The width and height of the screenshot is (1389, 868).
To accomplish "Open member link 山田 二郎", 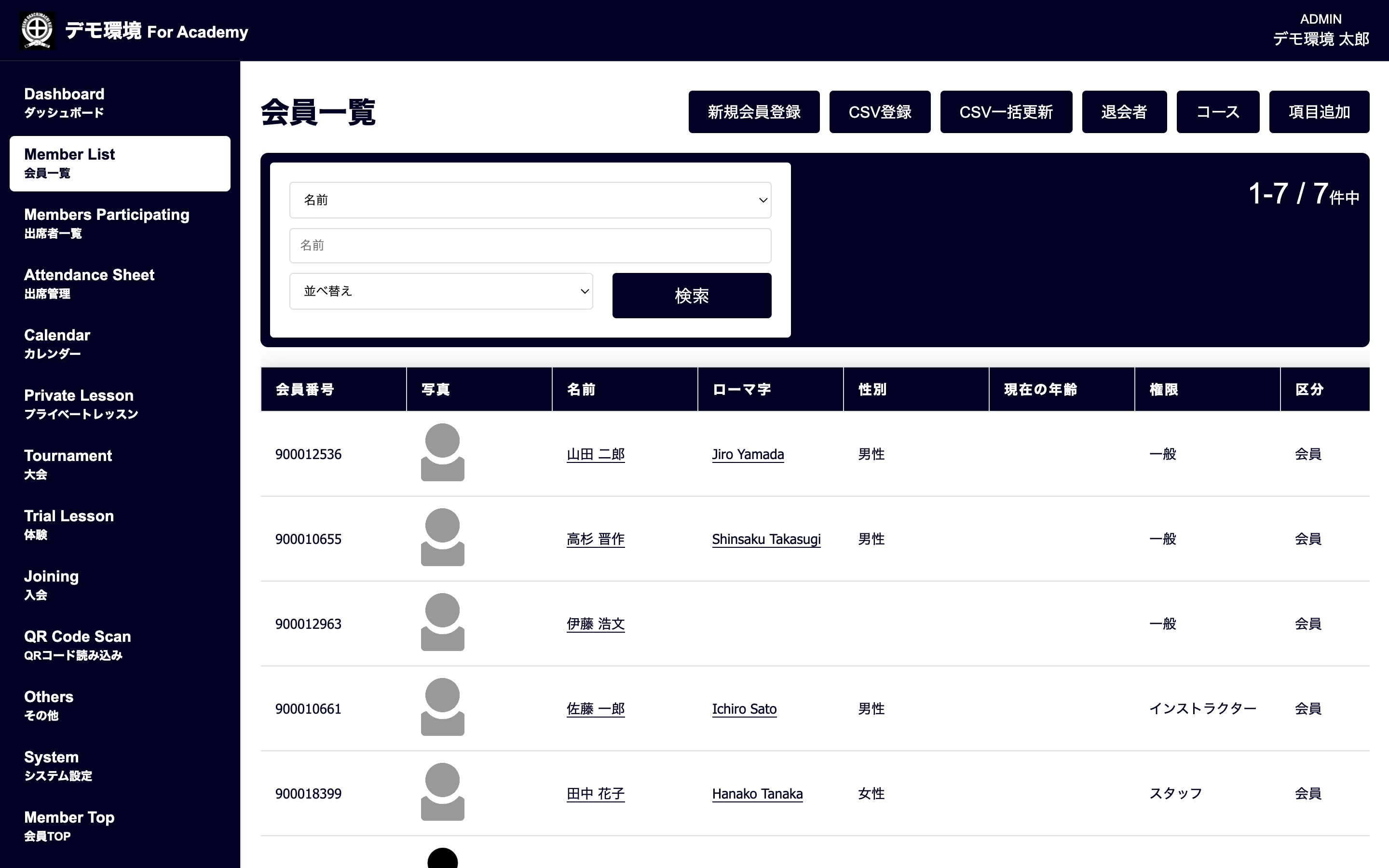I will (x=595, y=455).
